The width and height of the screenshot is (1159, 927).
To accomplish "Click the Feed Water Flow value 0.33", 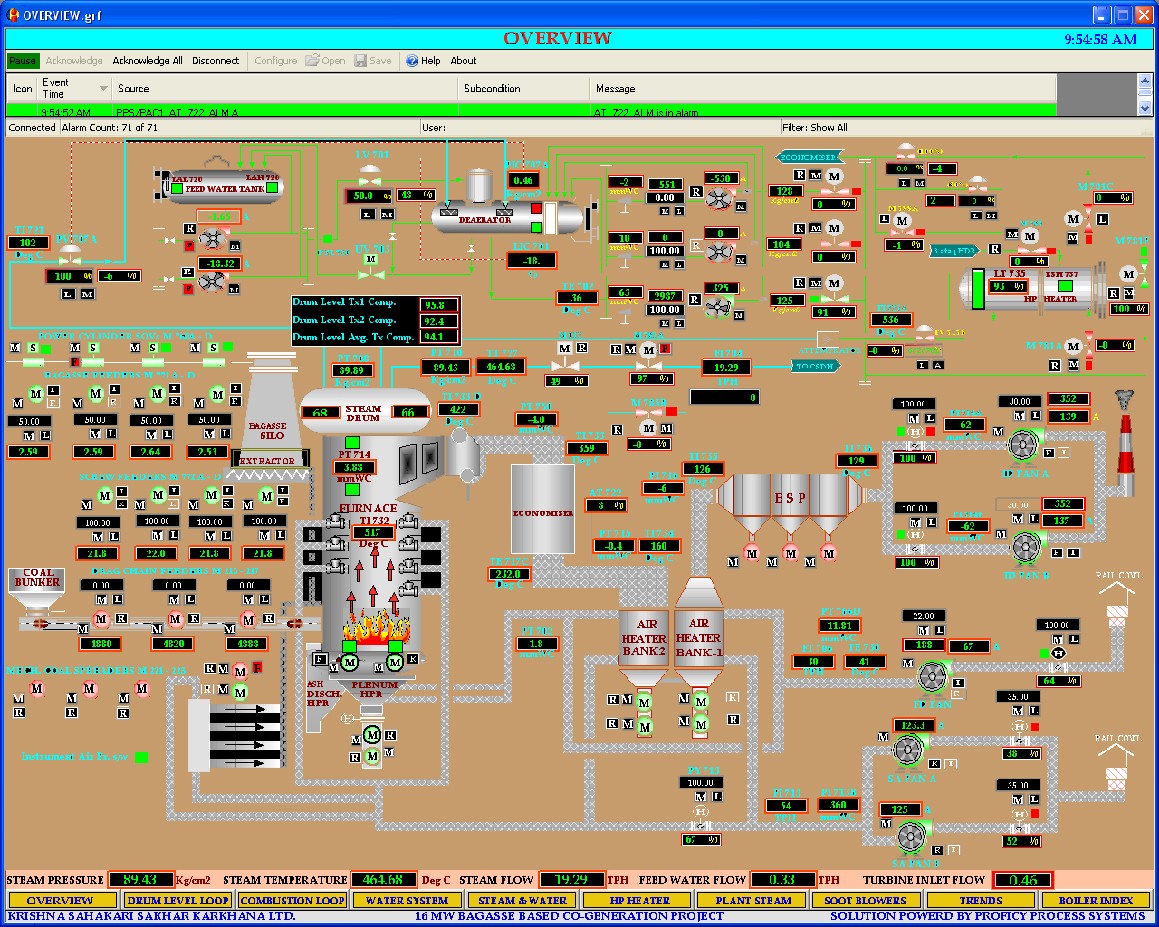I will coord(782,880).
